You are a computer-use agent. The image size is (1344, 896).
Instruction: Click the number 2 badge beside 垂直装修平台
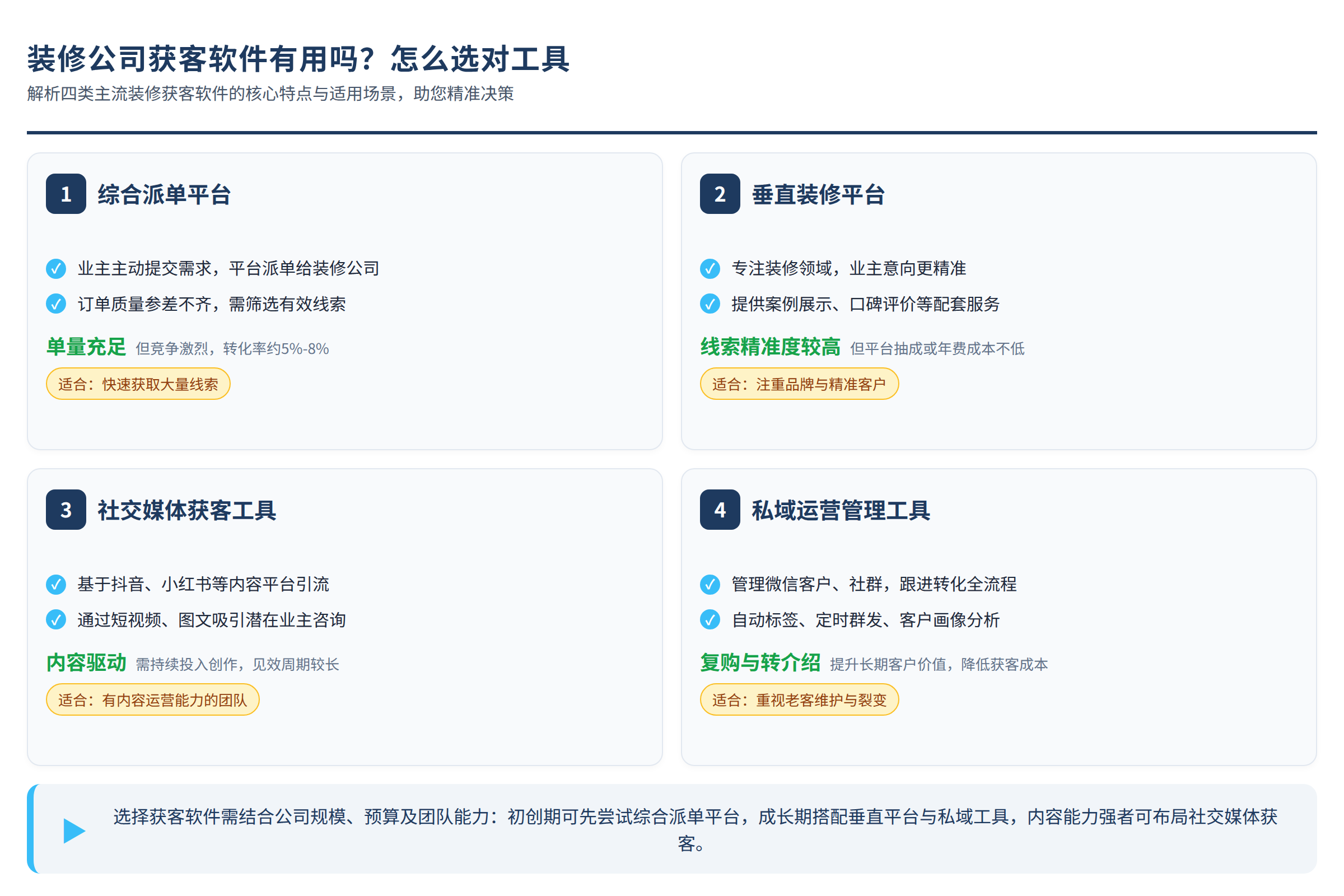click(720, 194)
